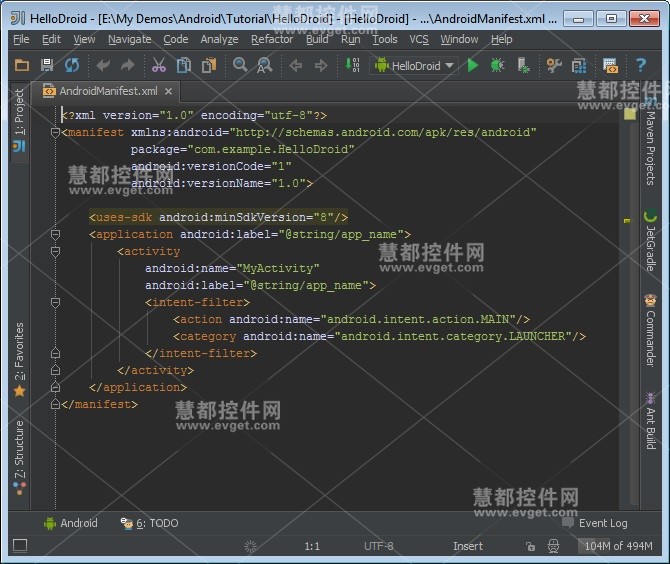Cut selection with scissors icon
670x564 pixels.
pos(159,65)
